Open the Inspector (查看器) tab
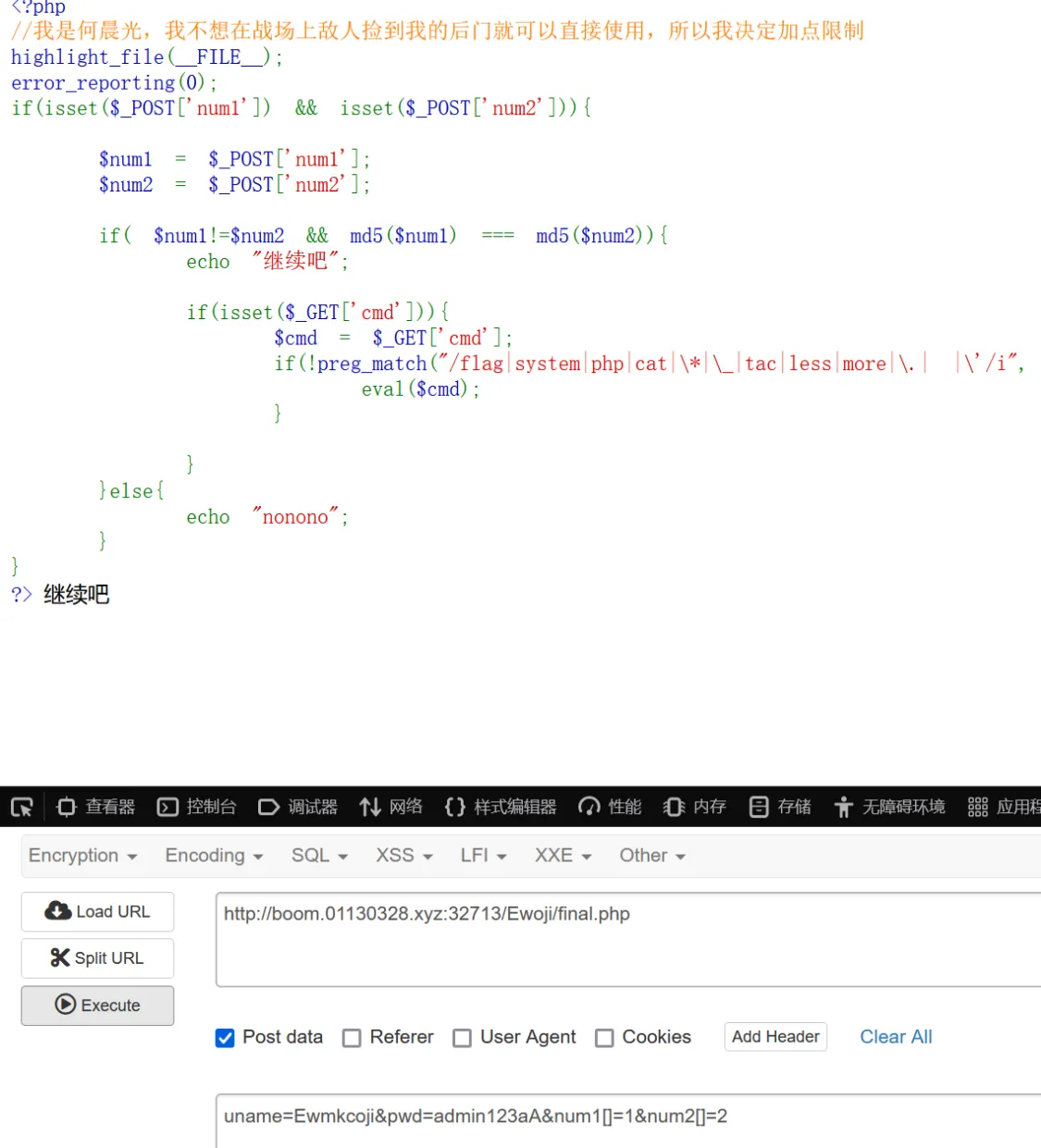The image size is (1041, 1148). click(x=96, y=807)
